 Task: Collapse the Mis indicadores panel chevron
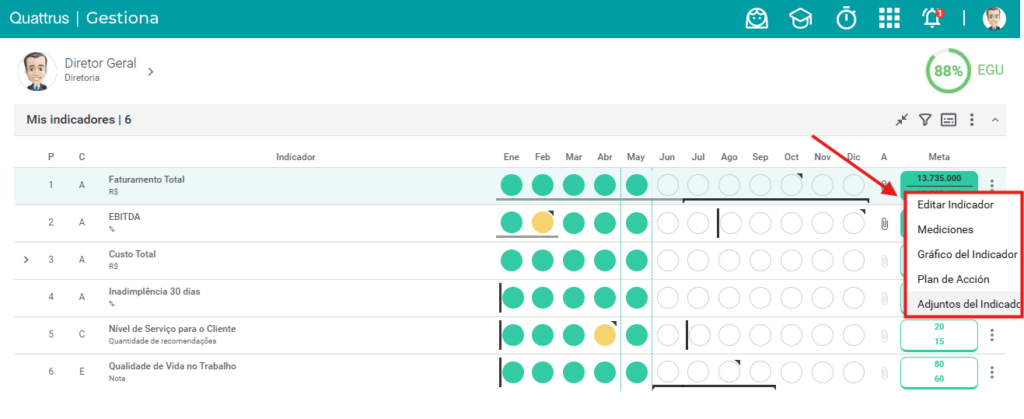point(995,119)
